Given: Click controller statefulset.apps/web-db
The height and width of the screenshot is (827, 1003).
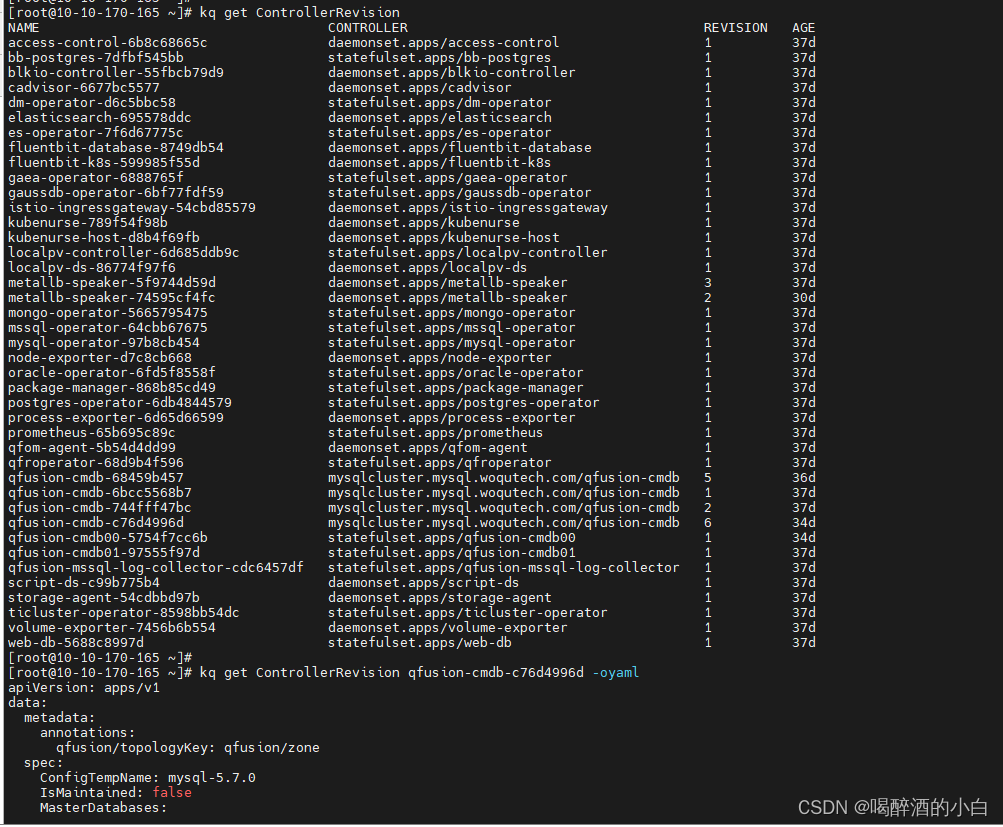Looking at the screenshot, I should (420, 643).
